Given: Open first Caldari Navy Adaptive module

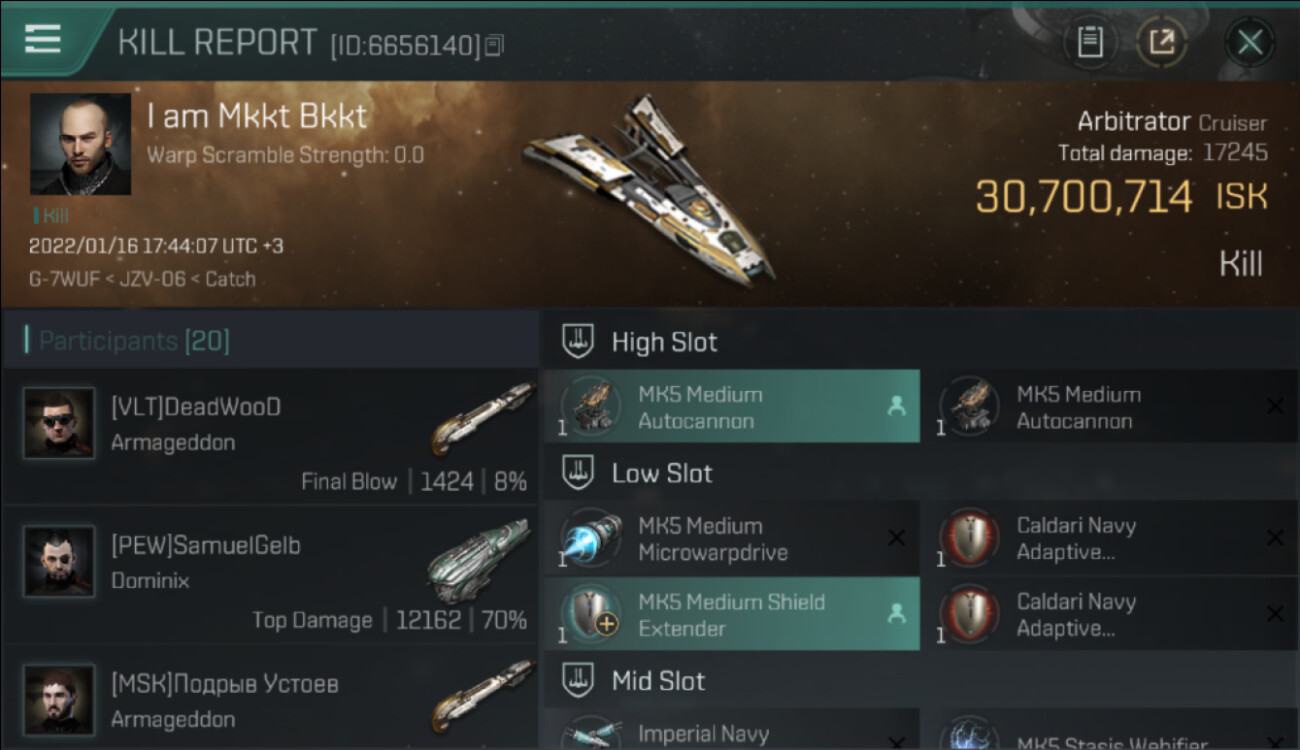Looking at the screenshot, I should pyautogui.click(x=1110, y=539).
